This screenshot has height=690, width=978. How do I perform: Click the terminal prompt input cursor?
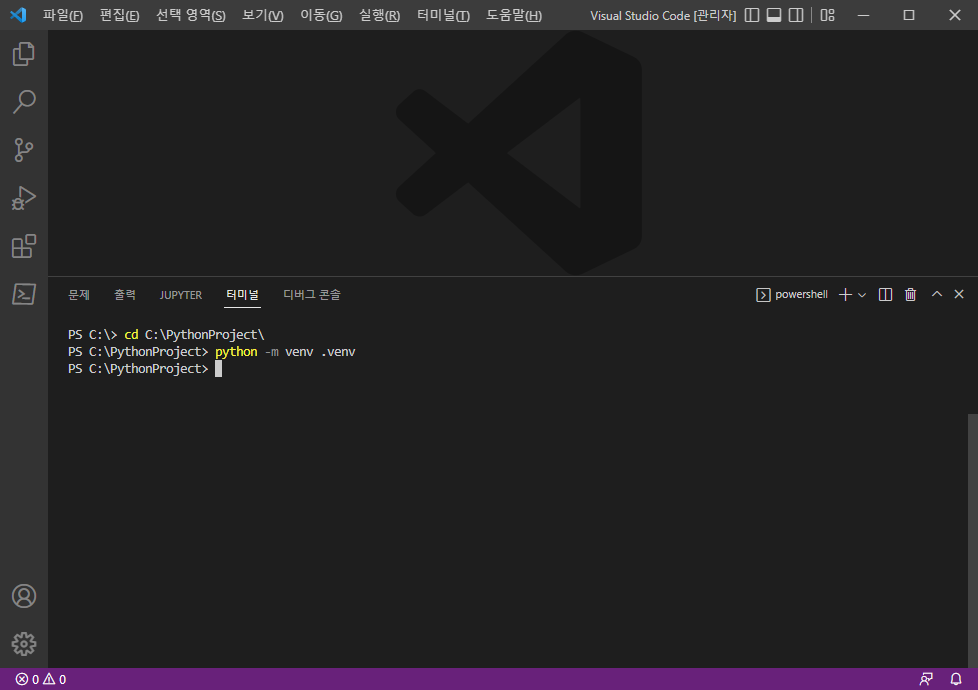tap(218, 369)
